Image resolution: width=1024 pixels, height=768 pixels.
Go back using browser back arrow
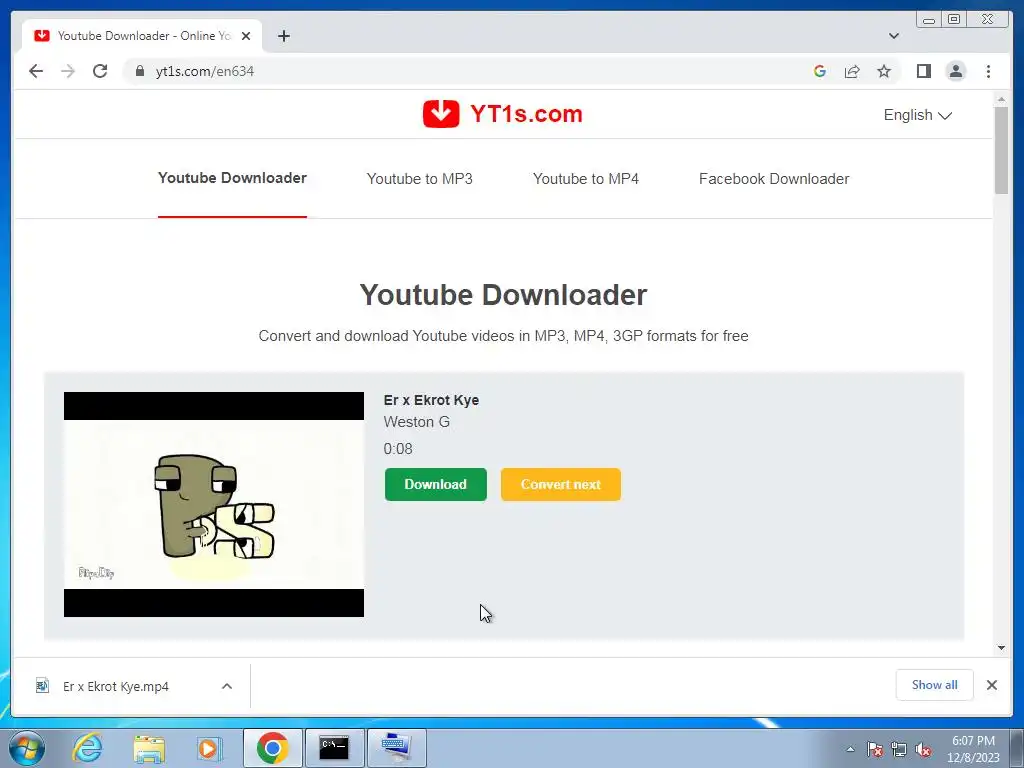pyautogui.click(x=36, y=71)
